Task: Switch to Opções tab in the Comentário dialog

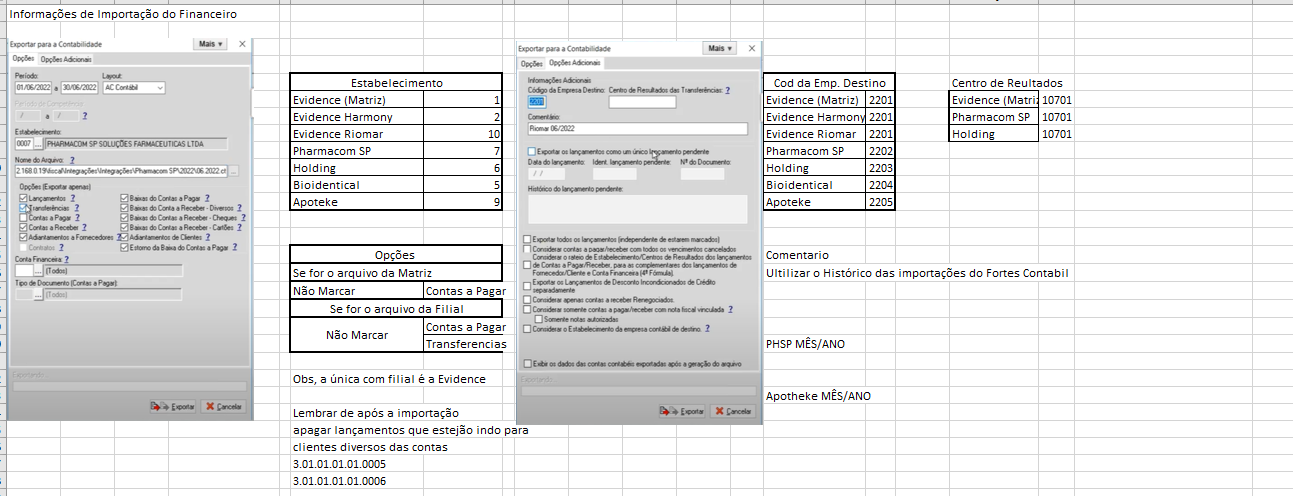Action: tap(531, 63)
